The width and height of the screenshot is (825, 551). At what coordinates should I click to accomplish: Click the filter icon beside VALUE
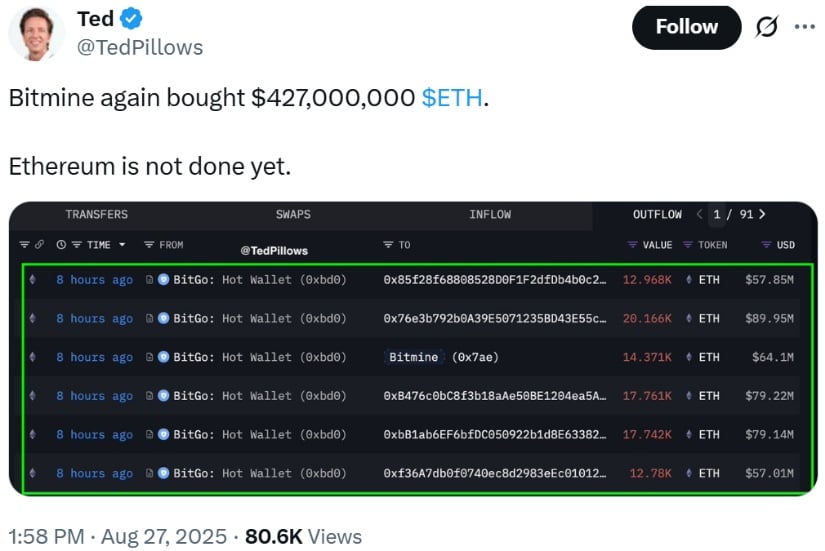pyautogui.click(x=632, y=245)
